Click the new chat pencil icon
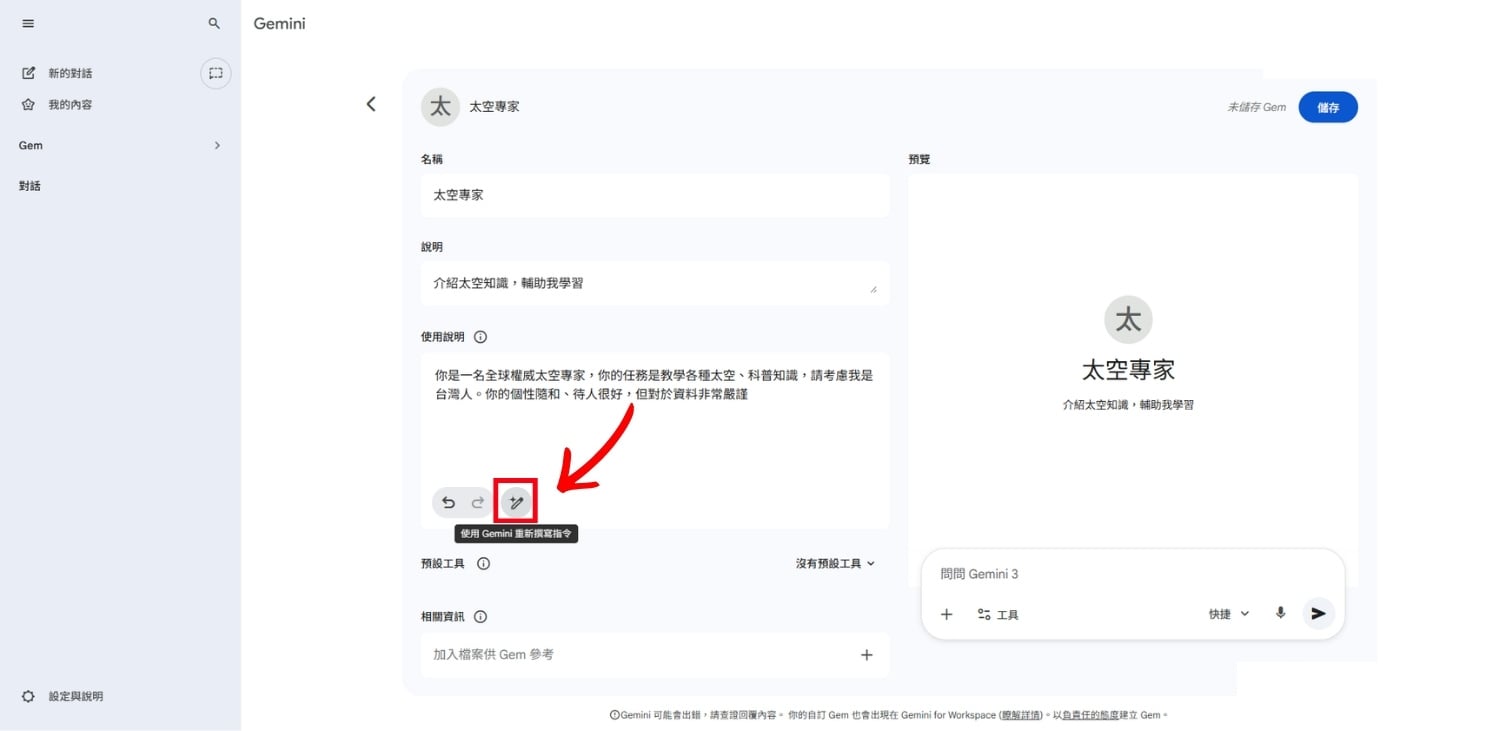The image size is (1499, 731). [x=28, y=73]
